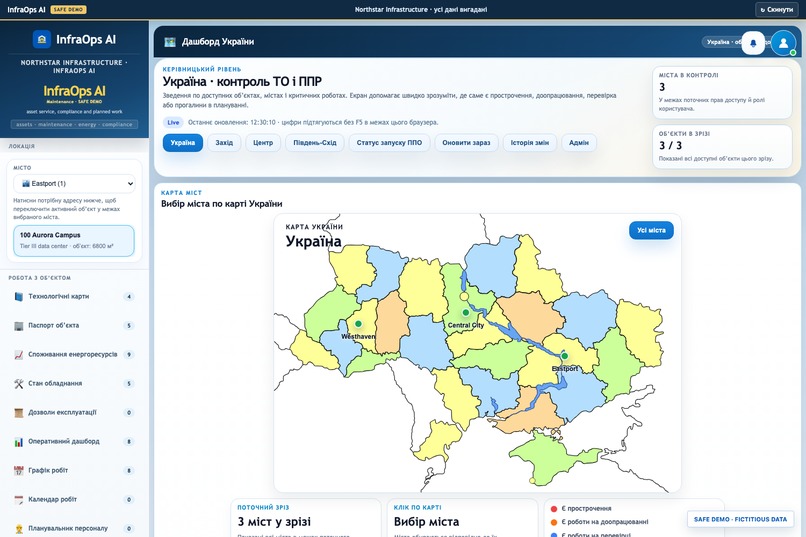Click the Об'єкти в зрізі 3 / 3 card
This screenshot has width=806, height=537.
point(722,147)
